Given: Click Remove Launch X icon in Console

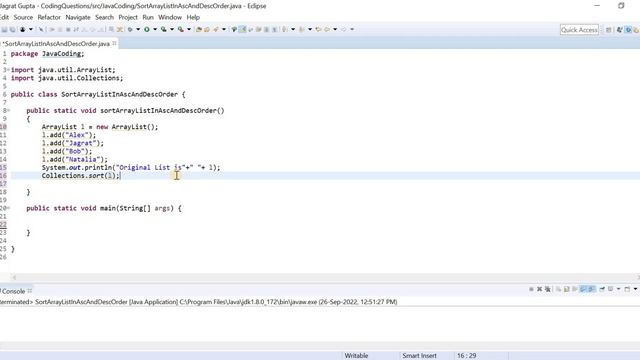Looking at the screenshot, I should point(540,289).
